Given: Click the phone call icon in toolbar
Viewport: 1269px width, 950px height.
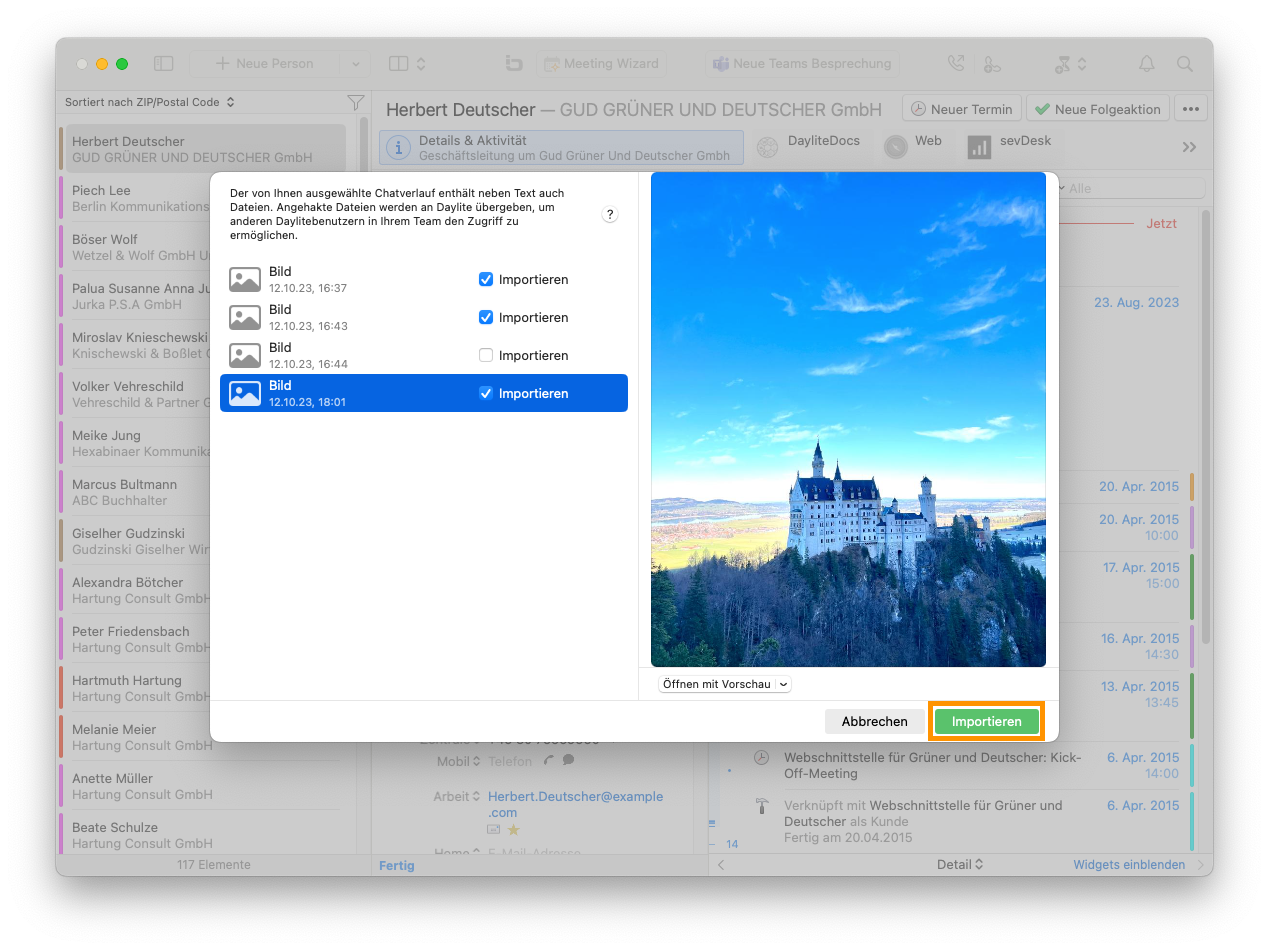Looking at the screenshot, I should tap(956, 63).
